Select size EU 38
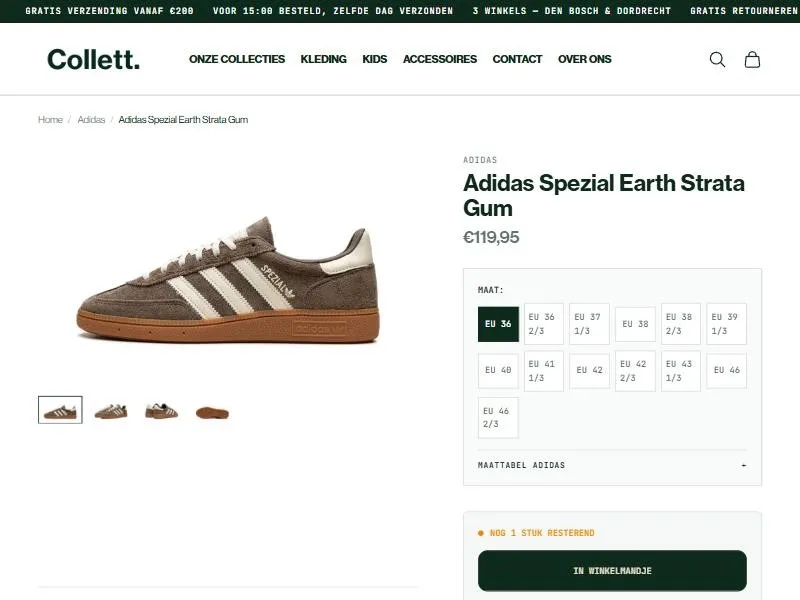The image size is (800, 600). coord(635,324)
